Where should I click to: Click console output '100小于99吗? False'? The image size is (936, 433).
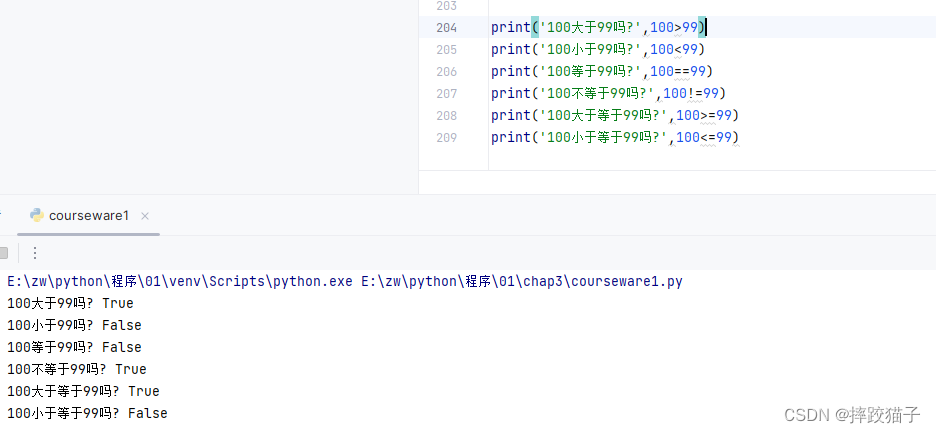click(75, 325)
